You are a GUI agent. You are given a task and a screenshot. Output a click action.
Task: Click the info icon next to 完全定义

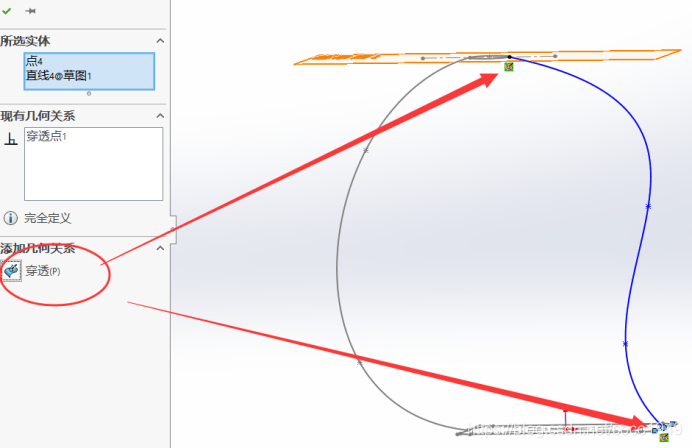[11, 218]
